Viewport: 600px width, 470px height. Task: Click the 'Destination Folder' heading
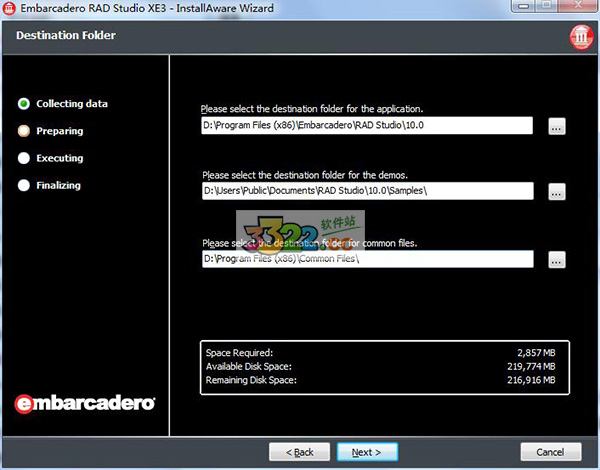click(66, 35)
